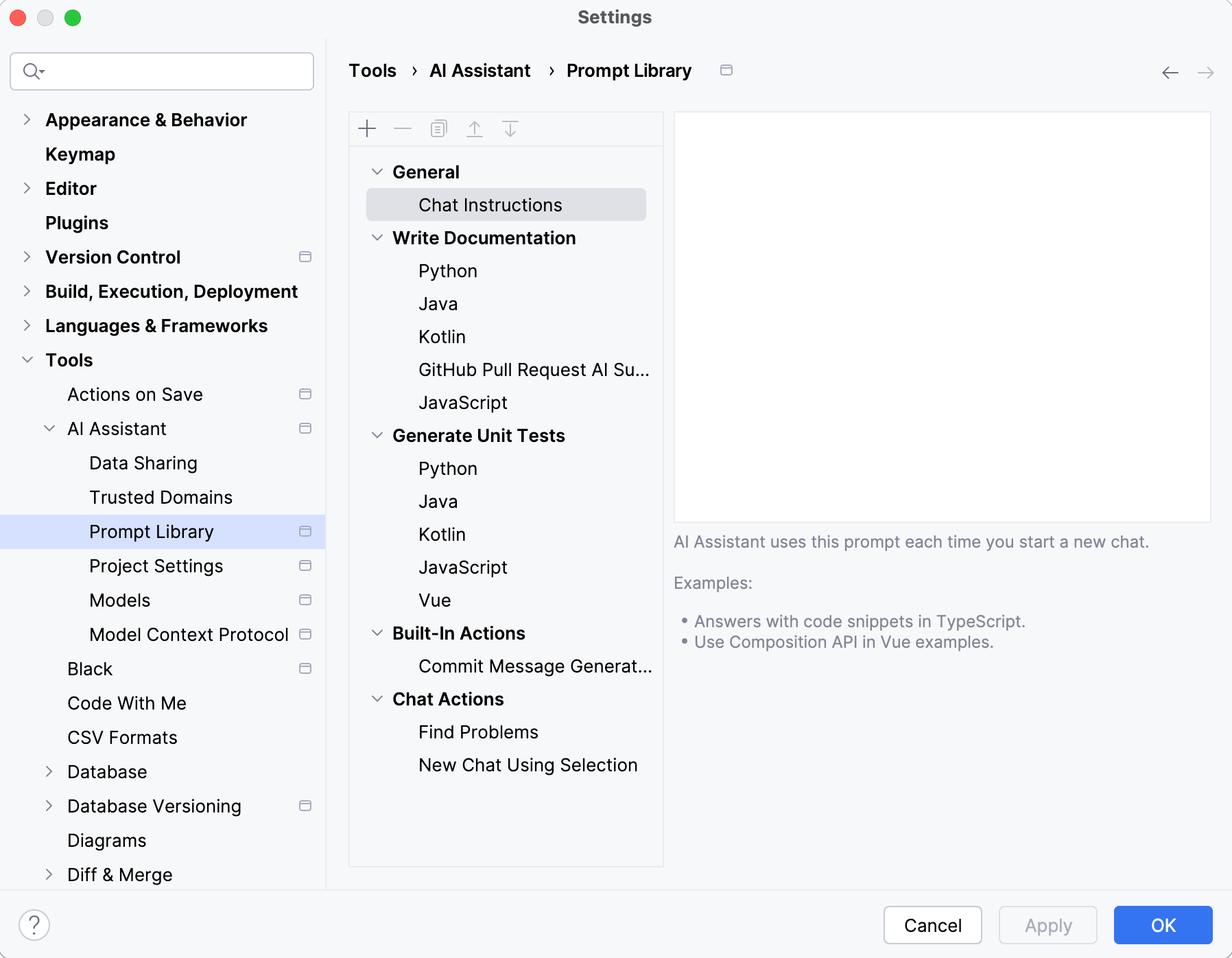Select the Model Context Protocol page
Image resolution: width=1232 pixels, height=958 pixels.
point(189,635)
